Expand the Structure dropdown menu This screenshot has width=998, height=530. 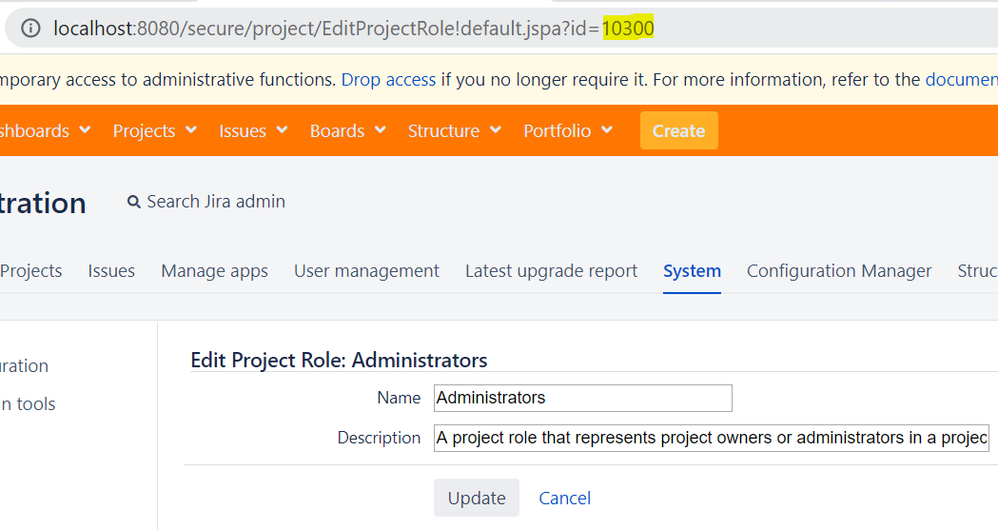454,130
